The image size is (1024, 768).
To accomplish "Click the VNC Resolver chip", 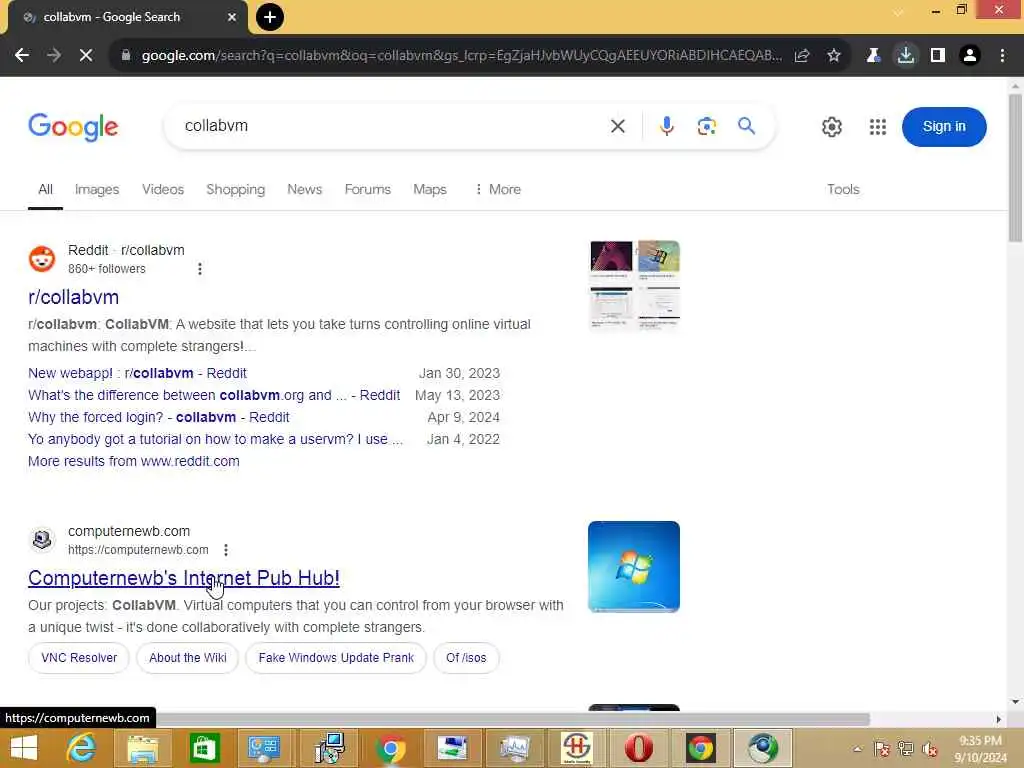I will (x=79, y=658).
